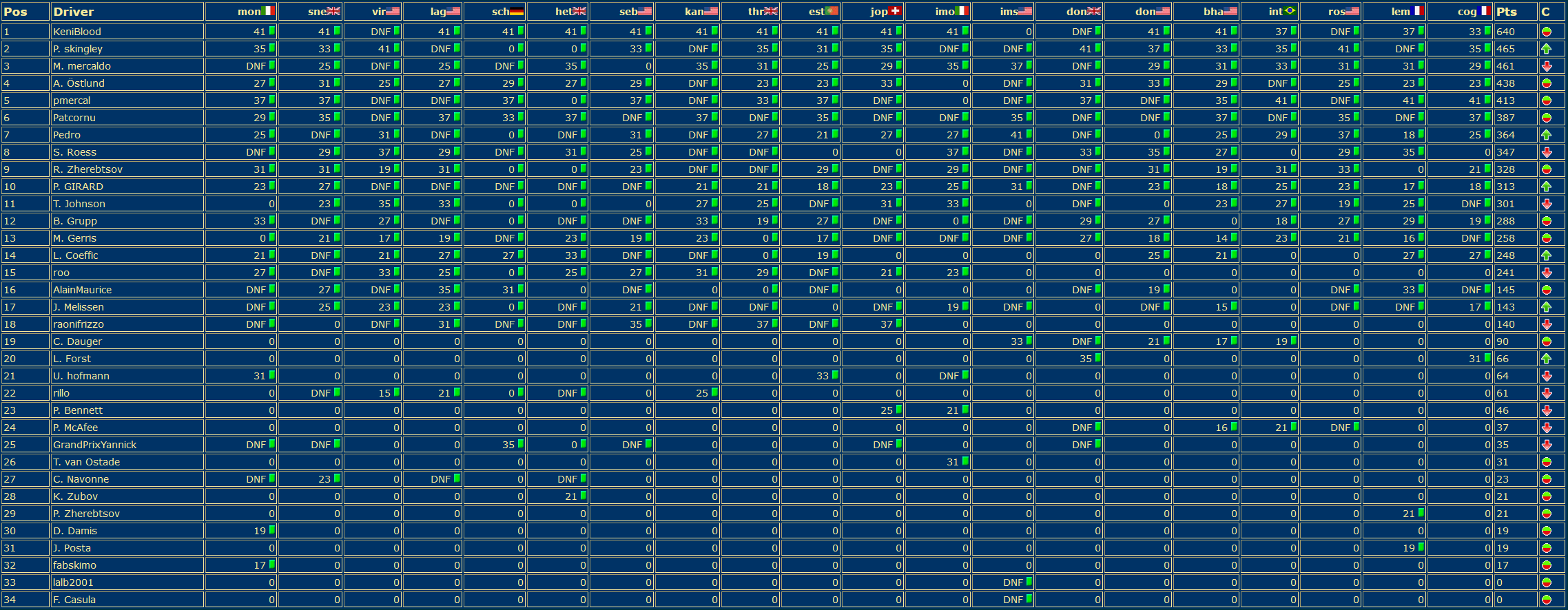Click the green marker beside KeniBlood's mon score
Image resolution: width=1568 pixels, height=610 pixels.
pos(272,31)
